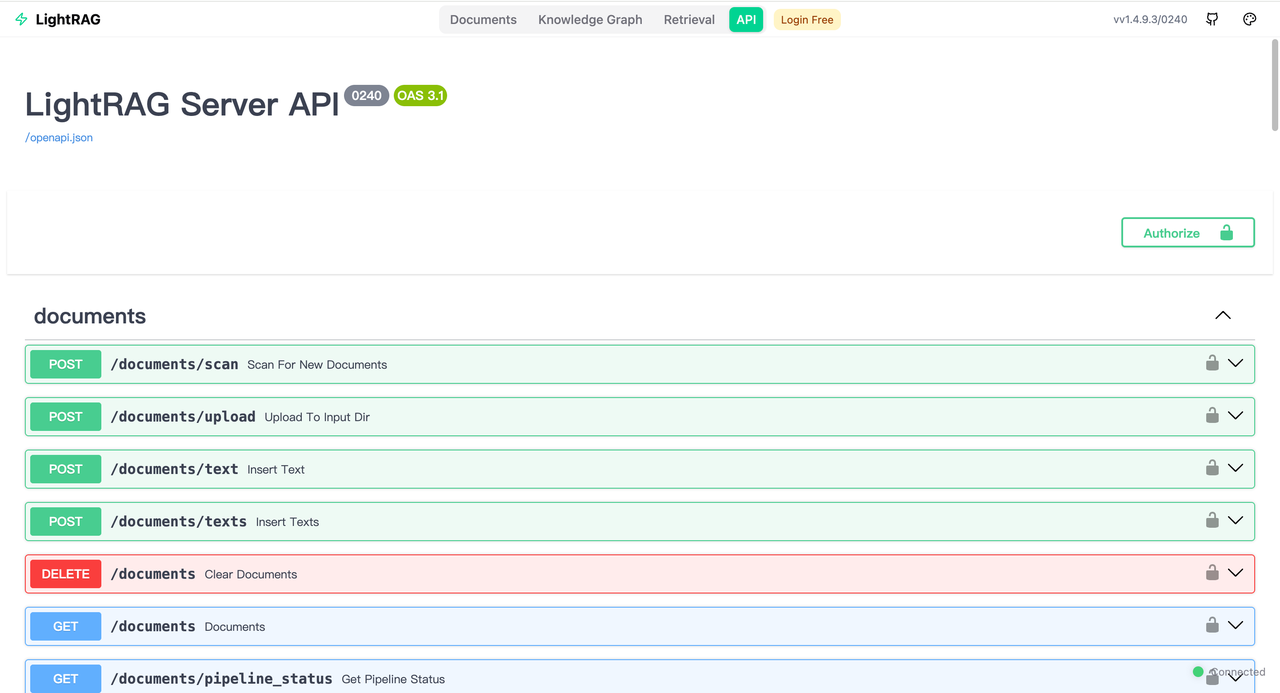Click lock icon on /documents/texts row
The image size is (1280, 693).
1212,520
